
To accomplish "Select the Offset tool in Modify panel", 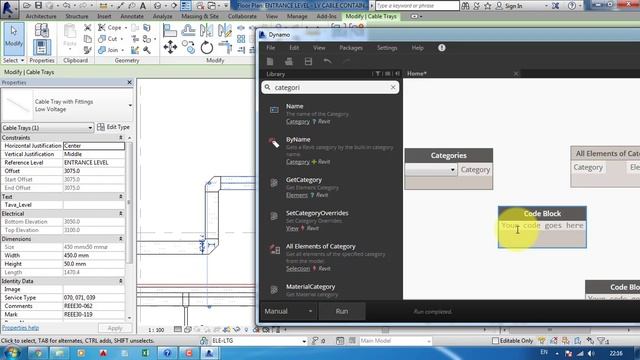I will click(x=188, y=30).
